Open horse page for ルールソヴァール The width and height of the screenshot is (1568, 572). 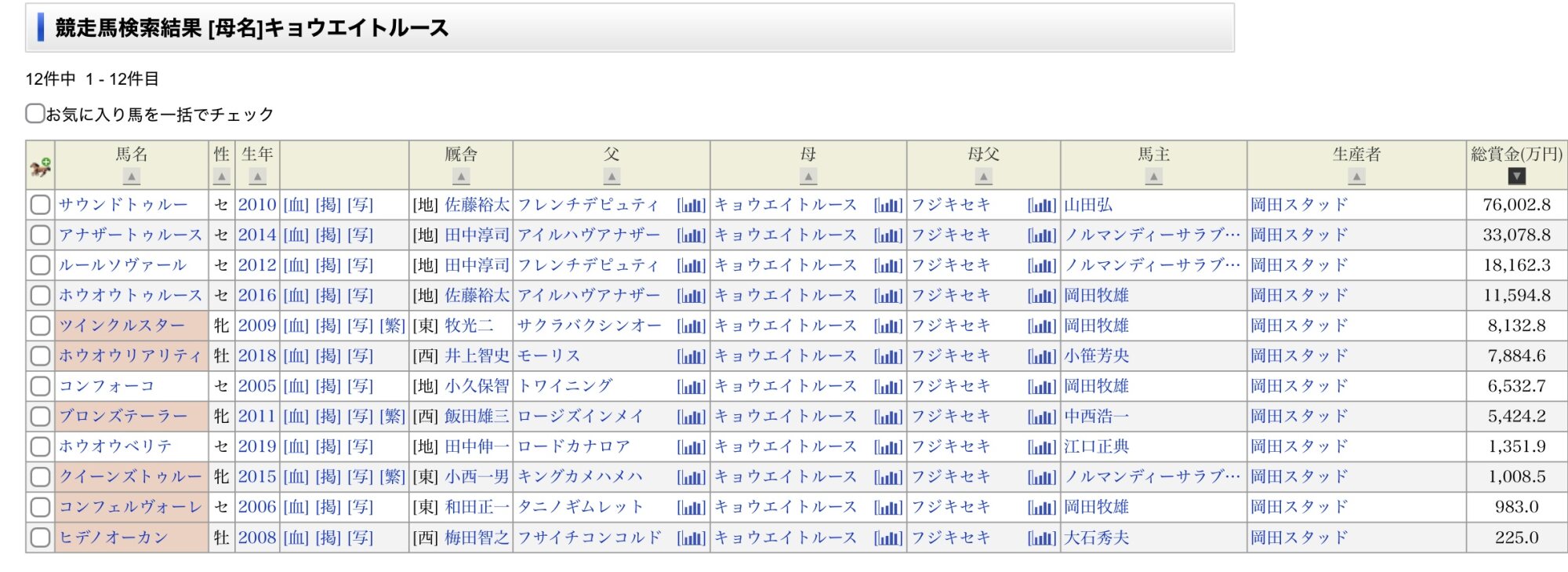[x=122, y=265]
